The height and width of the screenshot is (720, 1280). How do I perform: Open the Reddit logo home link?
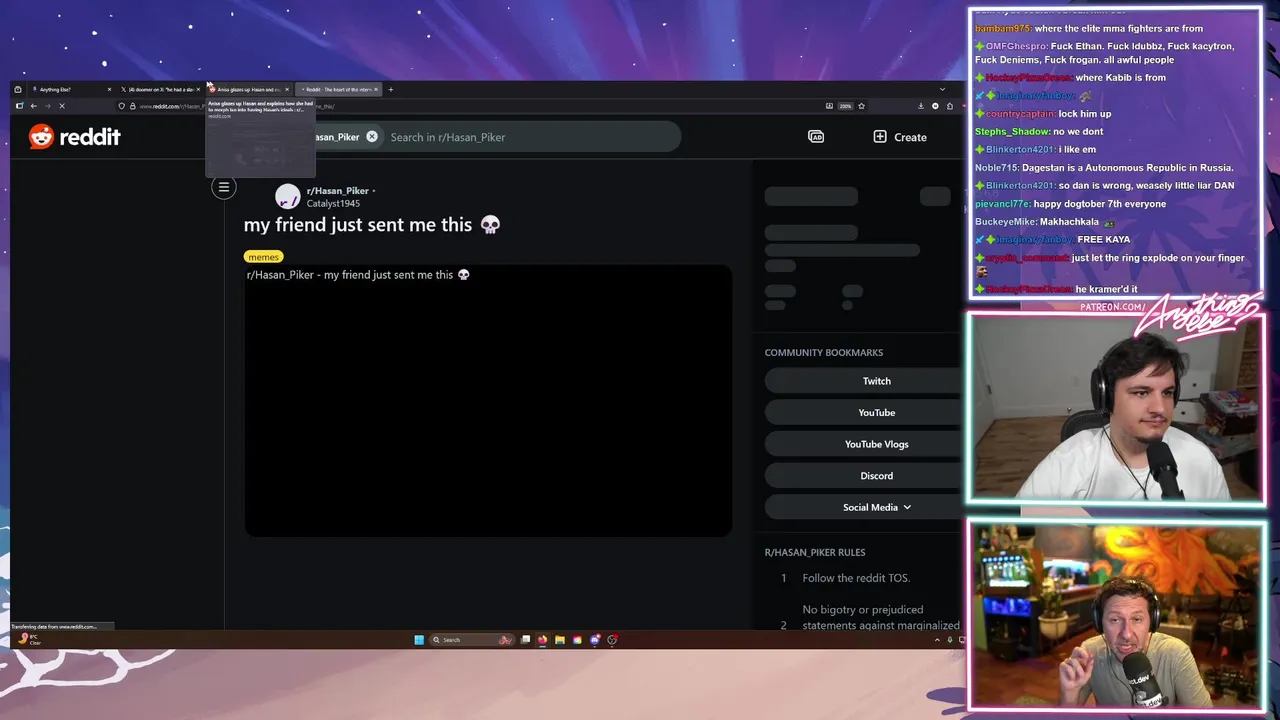[x=74, y=137]
